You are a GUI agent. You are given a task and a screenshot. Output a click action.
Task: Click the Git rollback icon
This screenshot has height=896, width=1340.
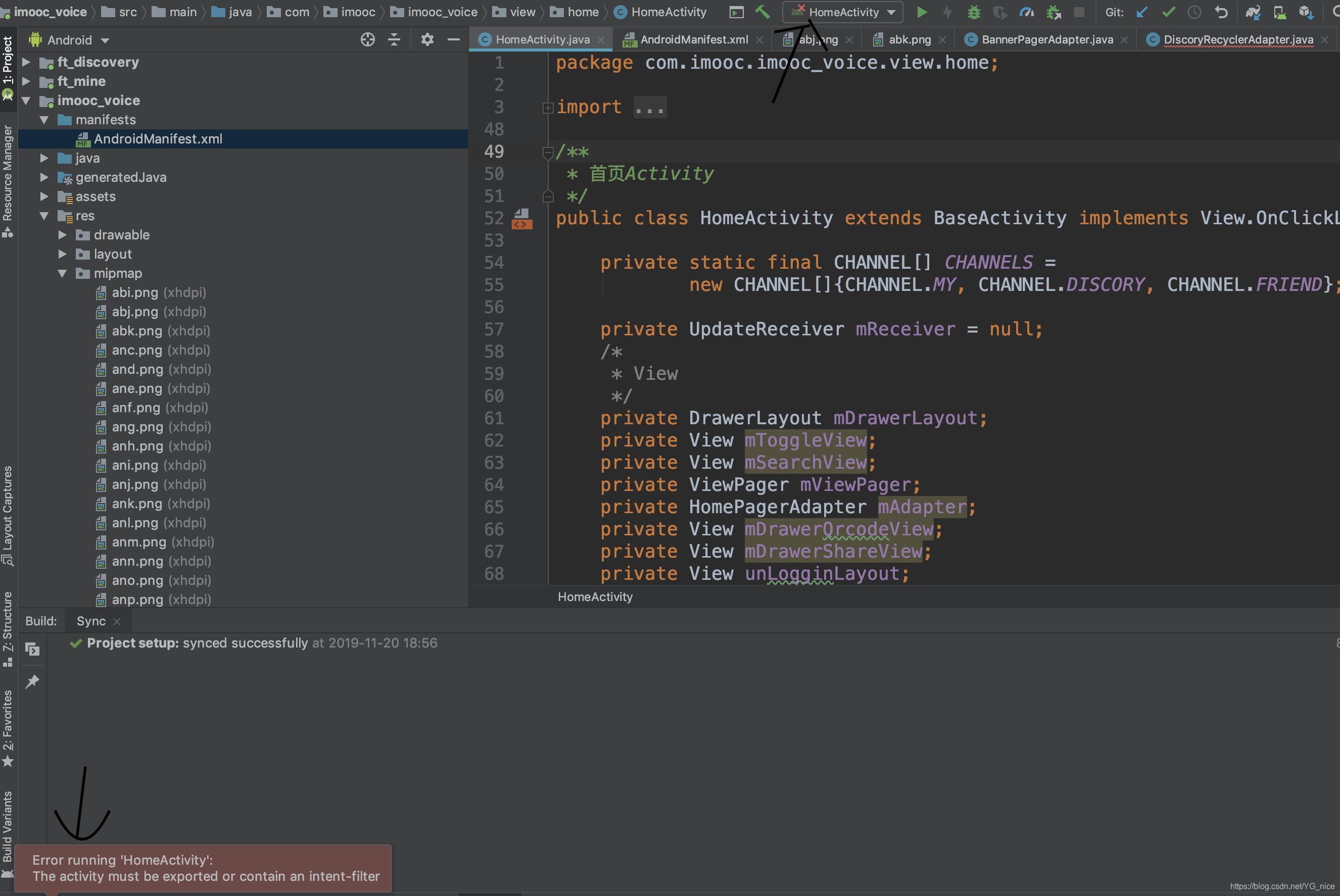click(1221, 12)
